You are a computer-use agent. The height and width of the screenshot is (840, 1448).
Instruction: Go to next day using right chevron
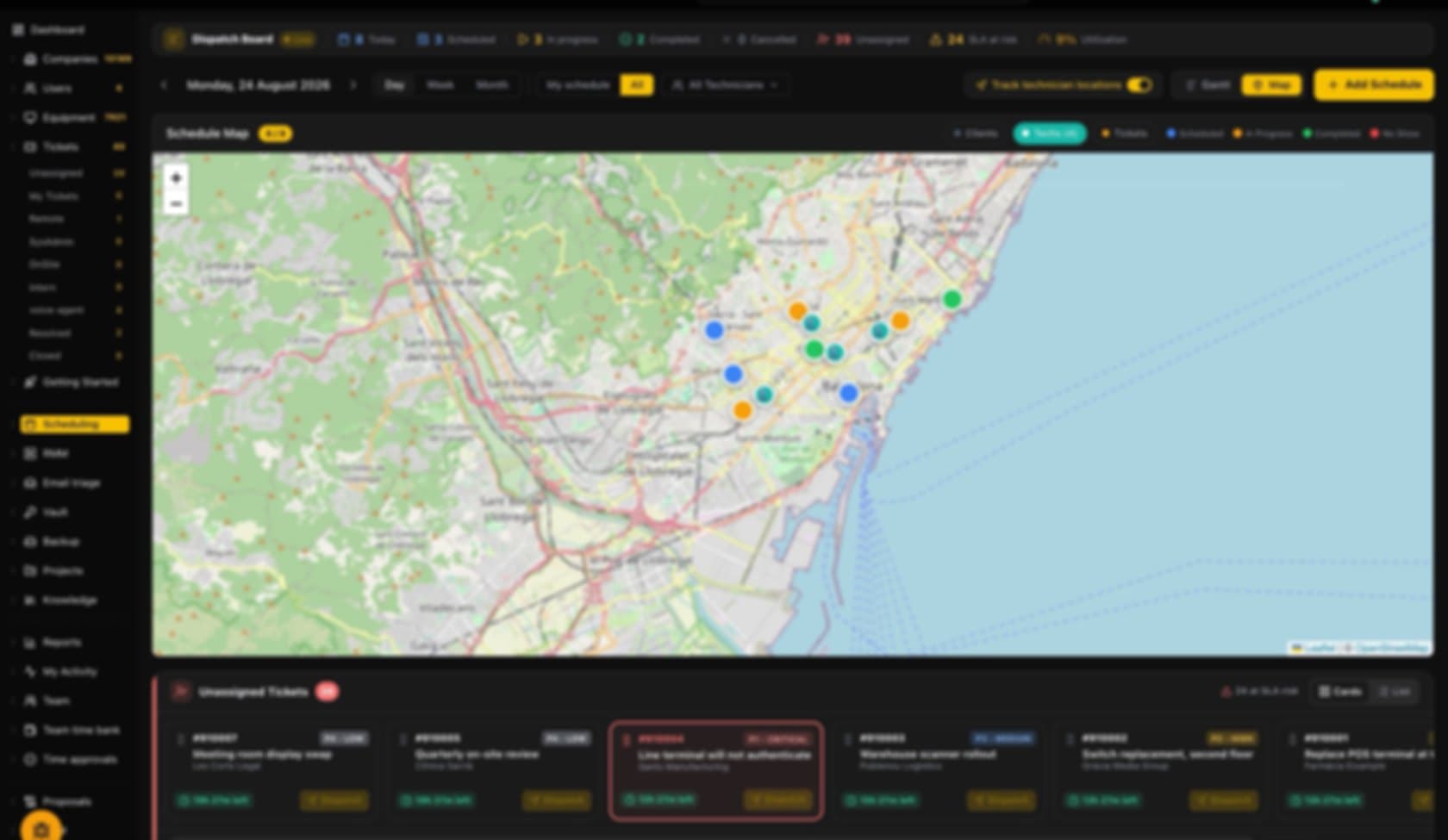[353, 85]
